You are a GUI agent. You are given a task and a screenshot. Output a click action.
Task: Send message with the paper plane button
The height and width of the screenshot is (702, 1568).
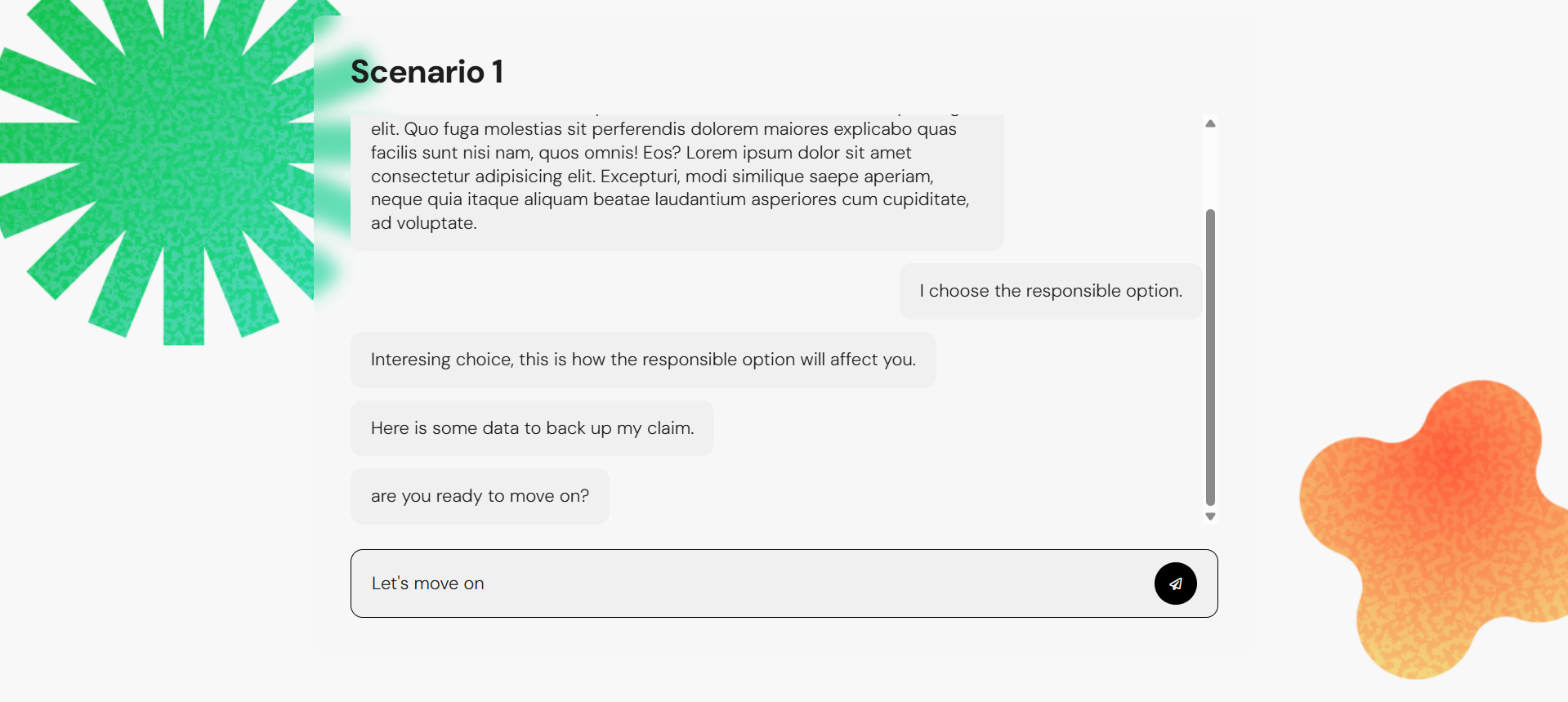click(1175, 584)
